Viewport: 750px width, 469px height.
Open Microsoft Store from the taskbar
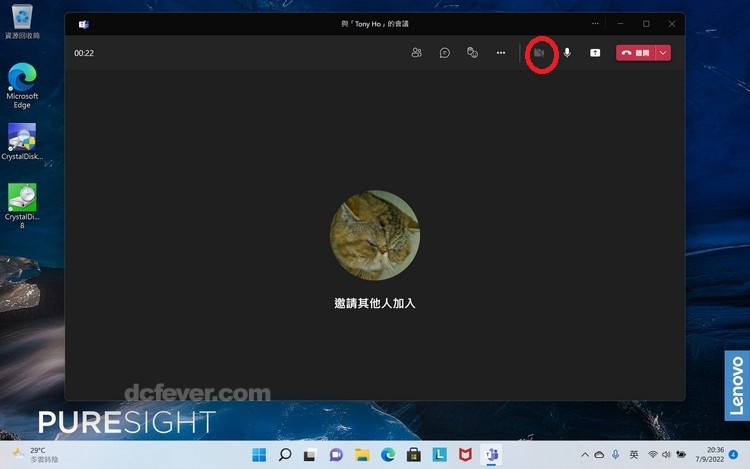click(414, 455)
